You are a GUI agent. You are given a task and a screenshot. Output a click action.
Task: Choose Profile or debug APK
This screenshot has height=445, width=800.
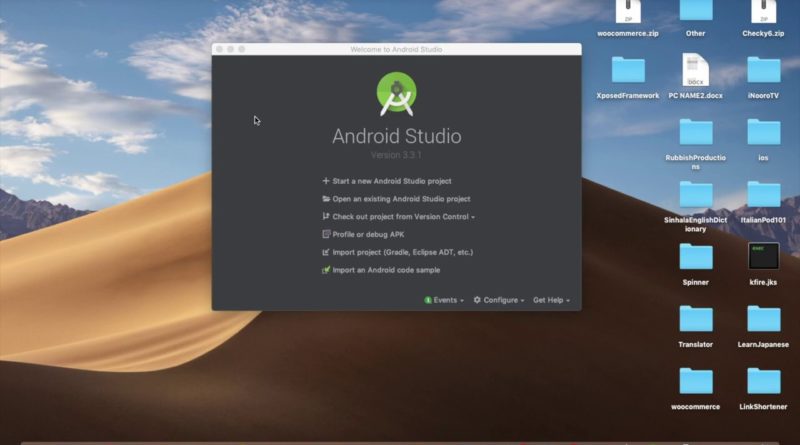pyautogui.click(x=363, y=234)
